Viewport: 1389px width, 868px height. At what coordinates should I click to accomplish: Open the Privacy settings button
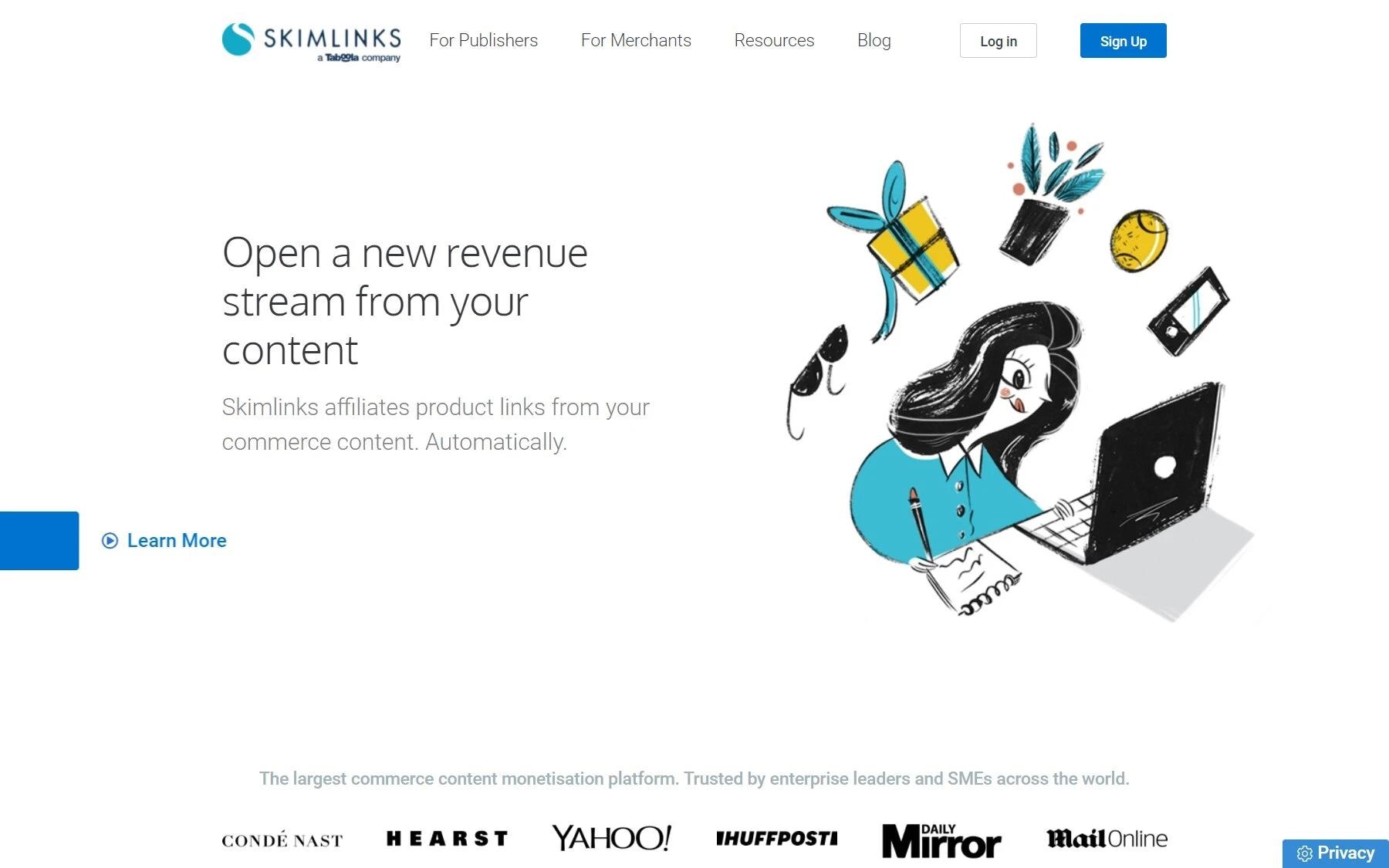pyautogui.click(x=1336, y=853)
